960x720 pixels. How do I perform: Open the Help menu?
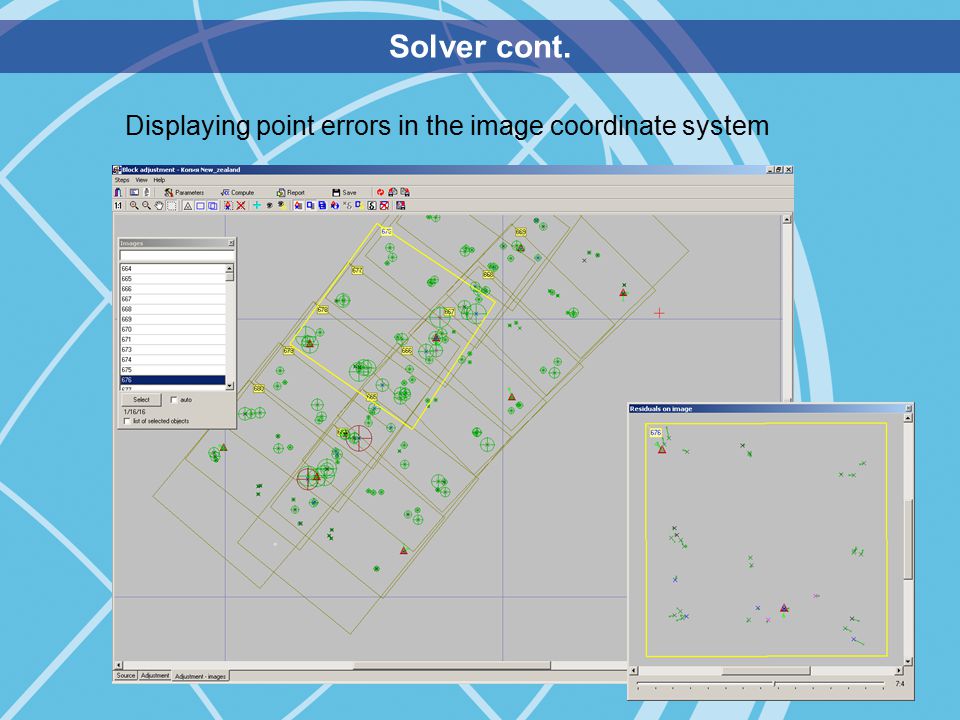pyautogui.click(x=159, y=180)
